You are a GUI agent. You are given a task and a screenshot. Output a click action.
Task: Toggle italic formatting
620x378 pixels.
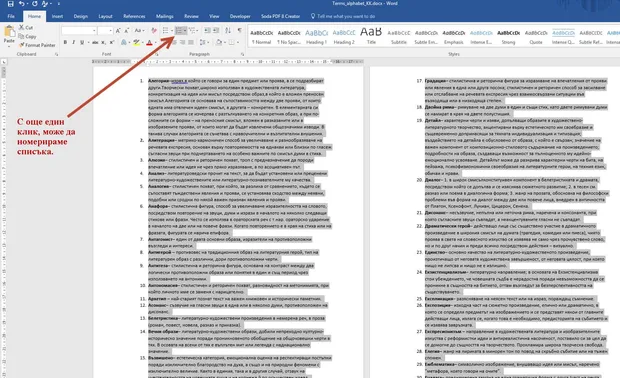[x=74, y=42]
